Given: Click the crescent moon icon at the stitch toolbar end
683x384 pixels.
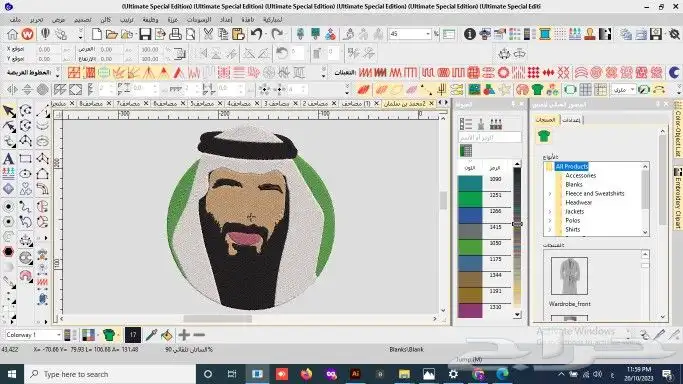Looking at the screenshot, I should [x=674, y=72].
